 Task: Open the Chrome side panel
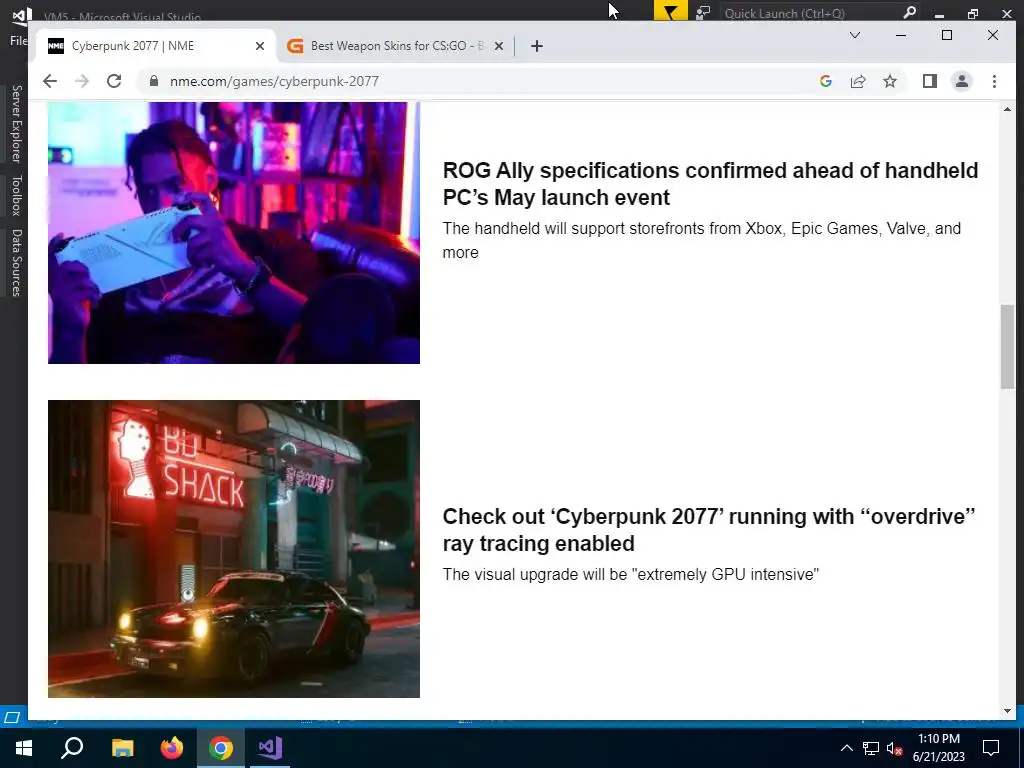[929, 81]
